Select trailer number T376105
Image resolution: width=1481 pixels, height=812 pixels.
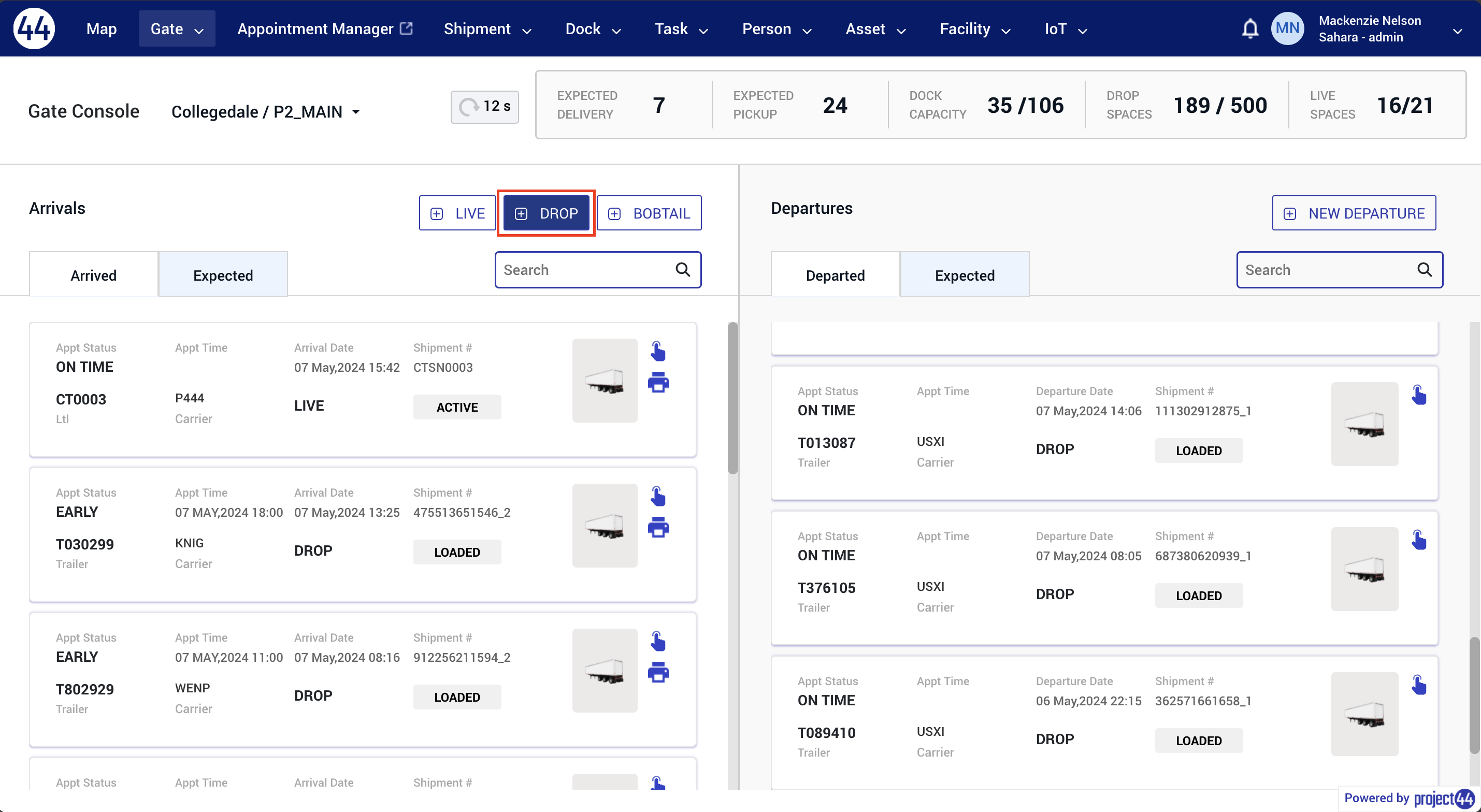[x=826, y=587]
